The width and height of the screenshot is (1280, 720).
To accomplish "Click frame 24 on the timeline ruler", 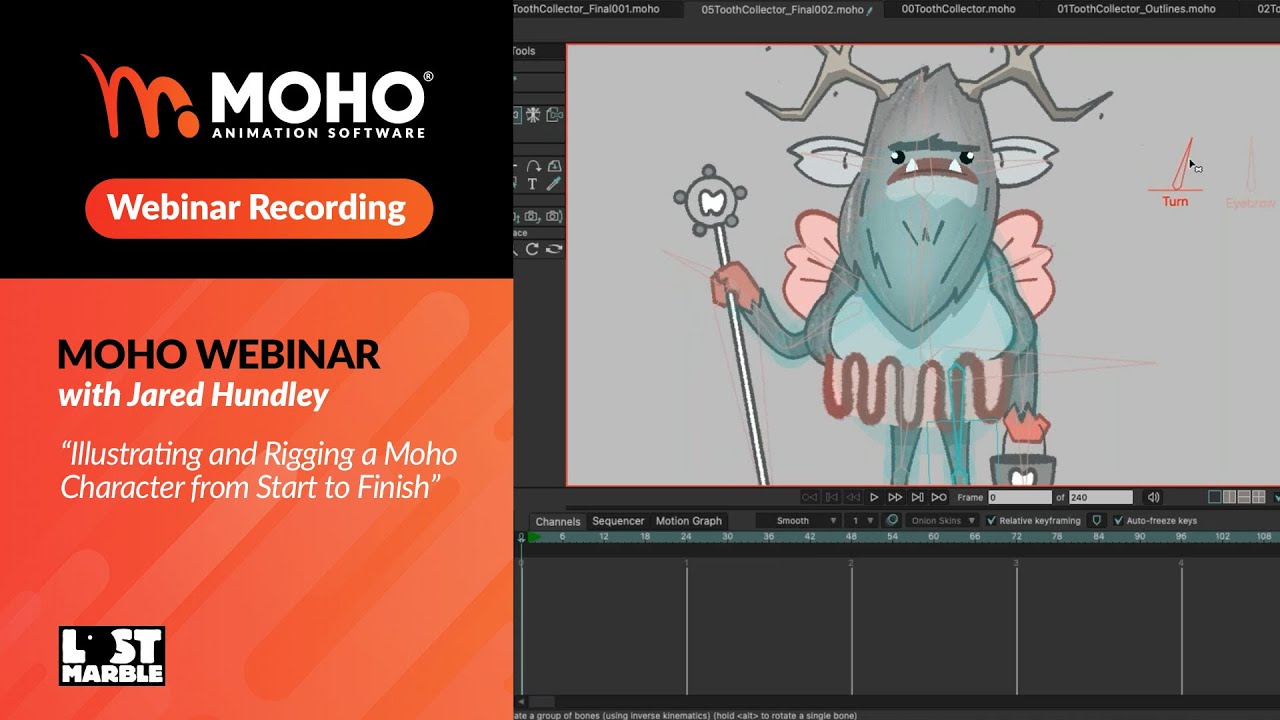I will (x=686, y=537).
